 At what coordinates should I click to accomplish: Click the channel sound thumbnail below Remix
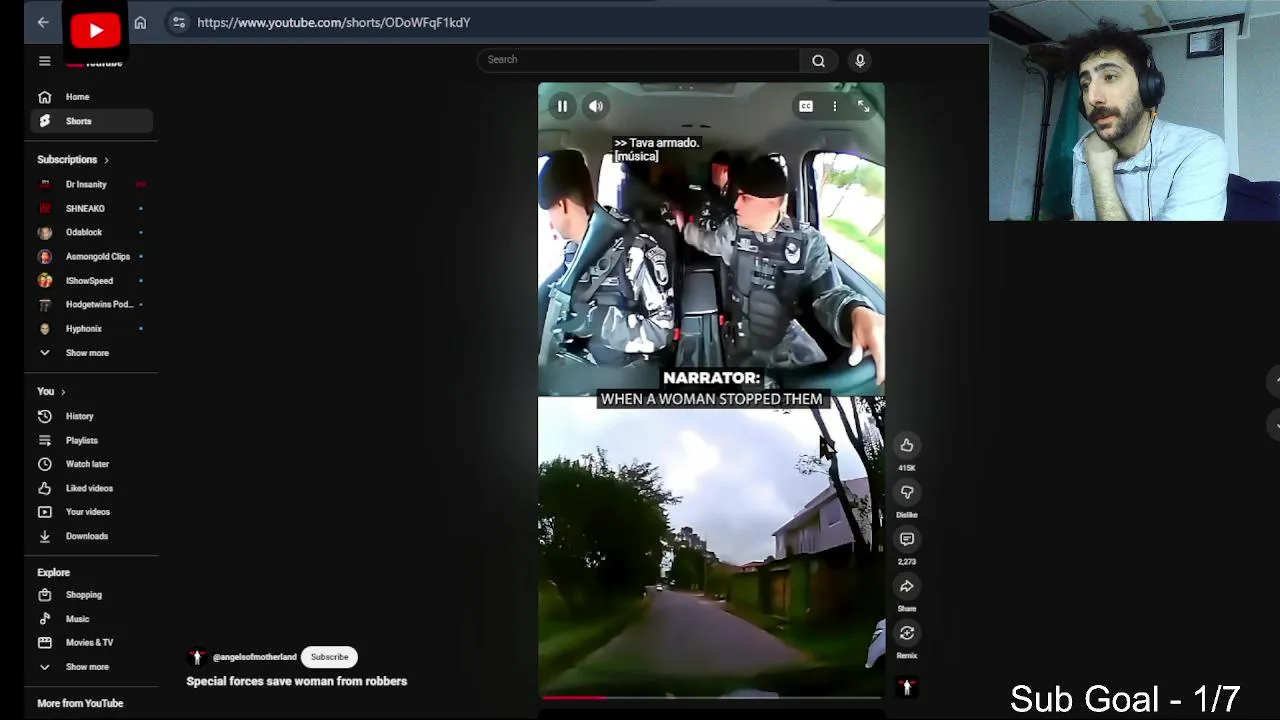(907, 687)
